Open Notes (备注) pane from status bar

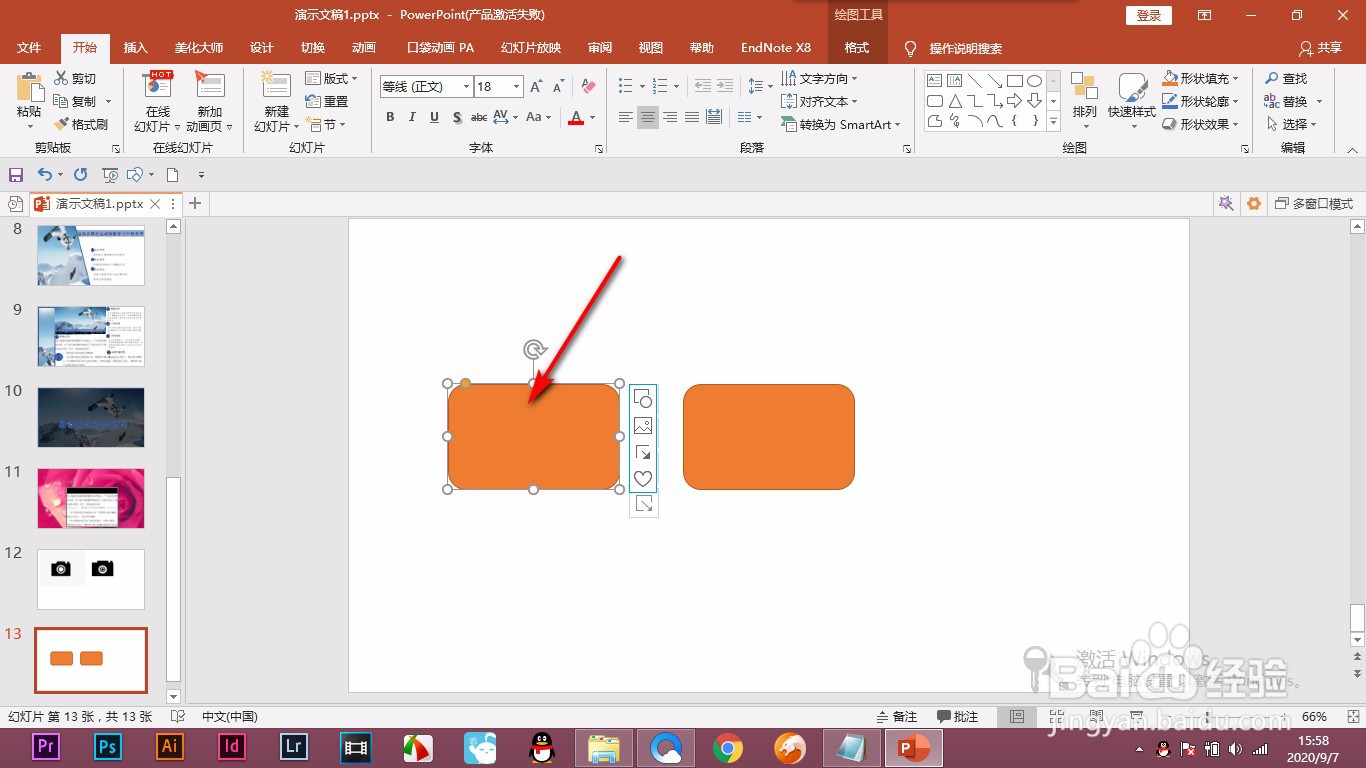(897, 717)
